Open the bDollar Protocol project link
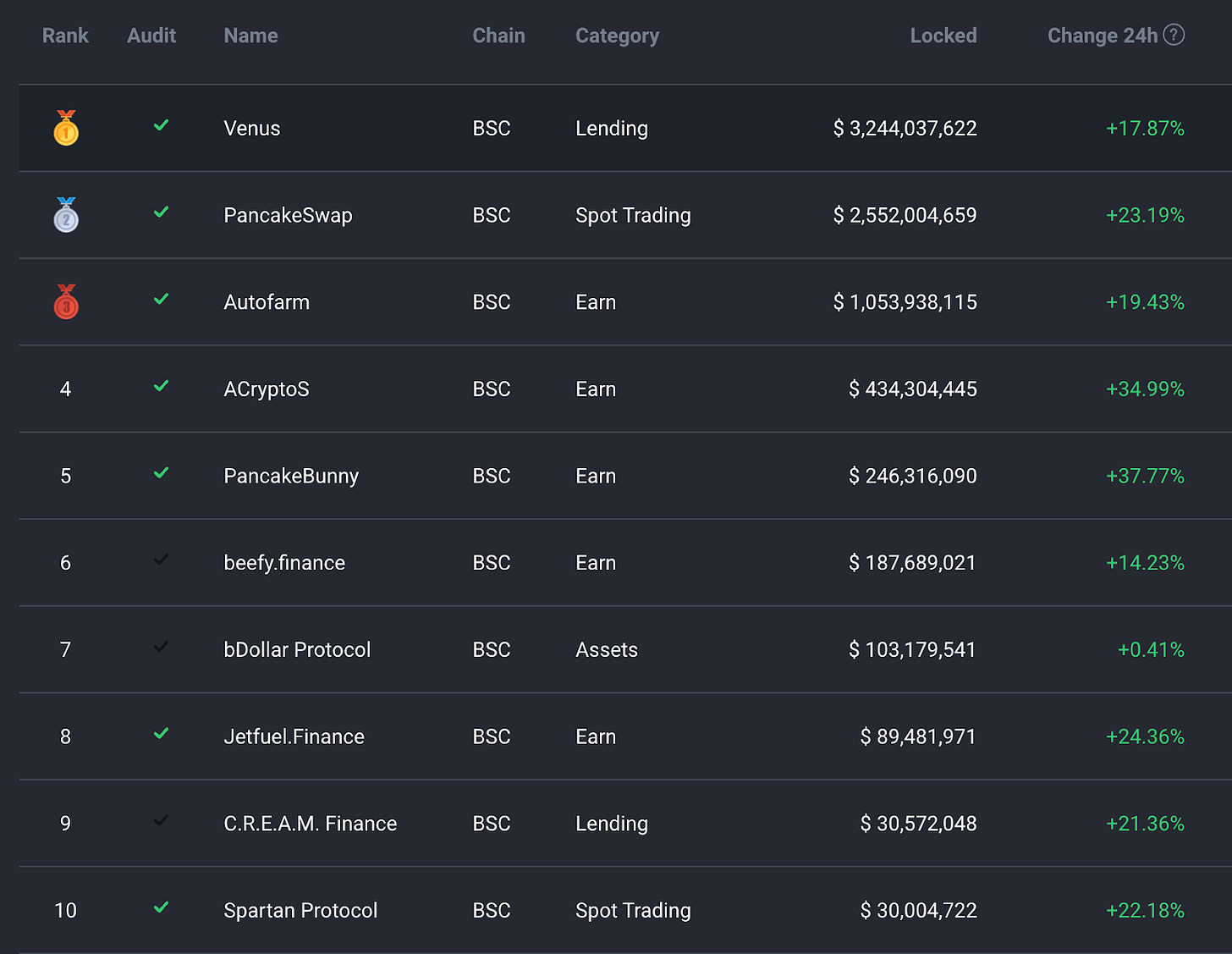 coord(297,650)
